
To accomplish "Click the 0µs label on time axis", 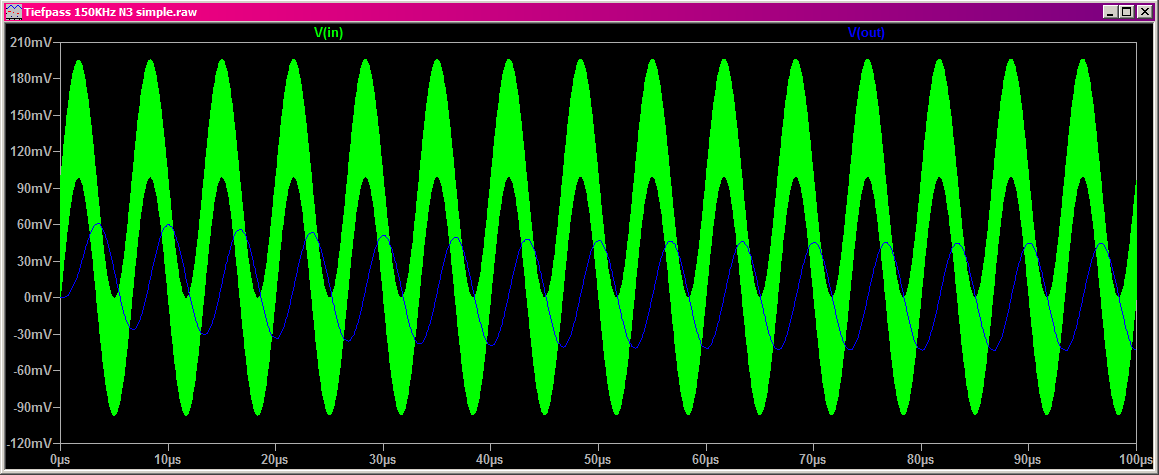I will 61,459.
